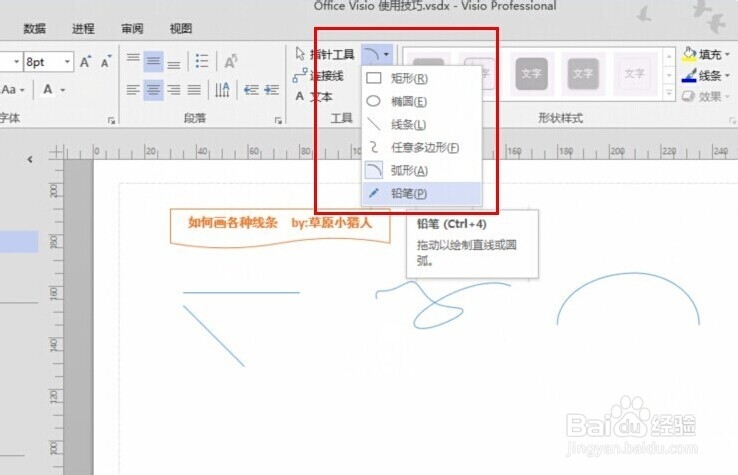Open the 数据 ribbon tab
Image resolution: width=738 pixels, height=475 pixels.
[34, 29]
